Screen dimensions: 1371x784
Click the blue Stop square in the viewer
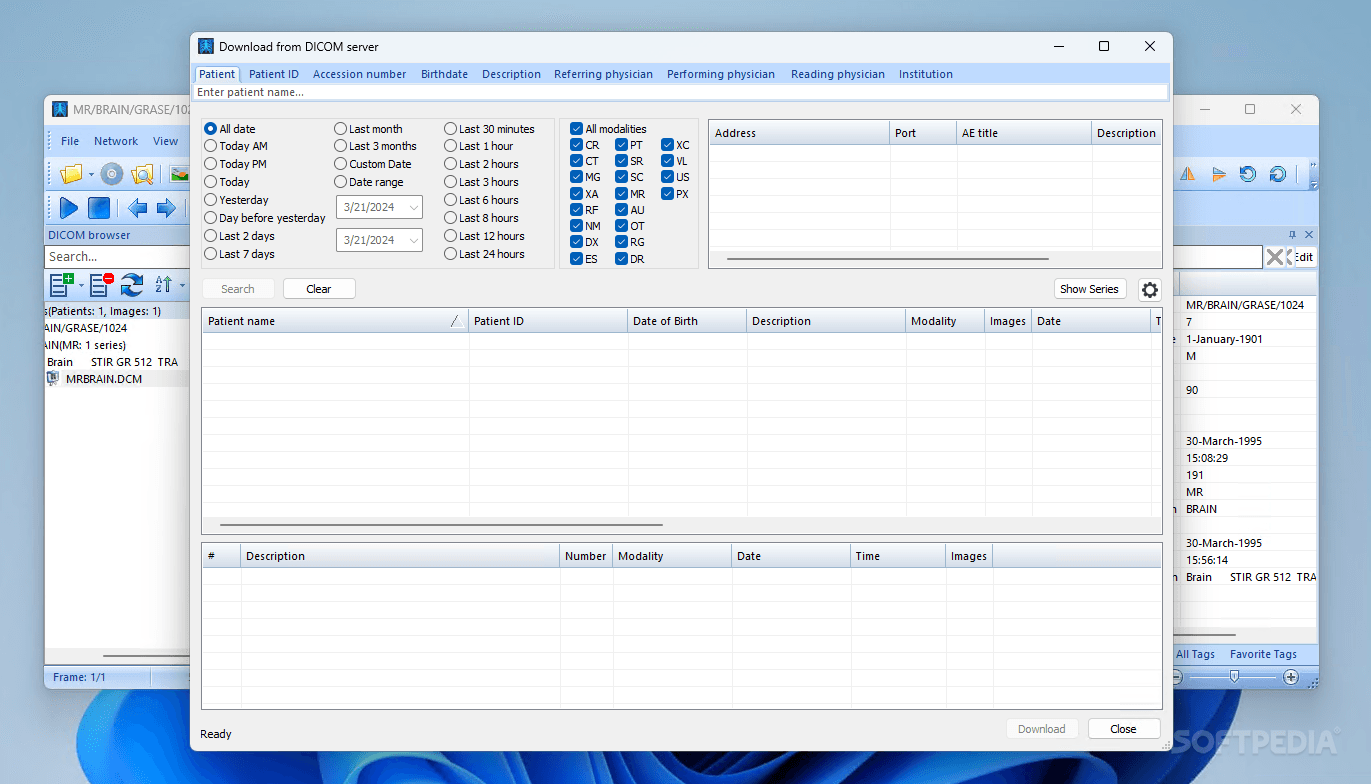[99, 208]
